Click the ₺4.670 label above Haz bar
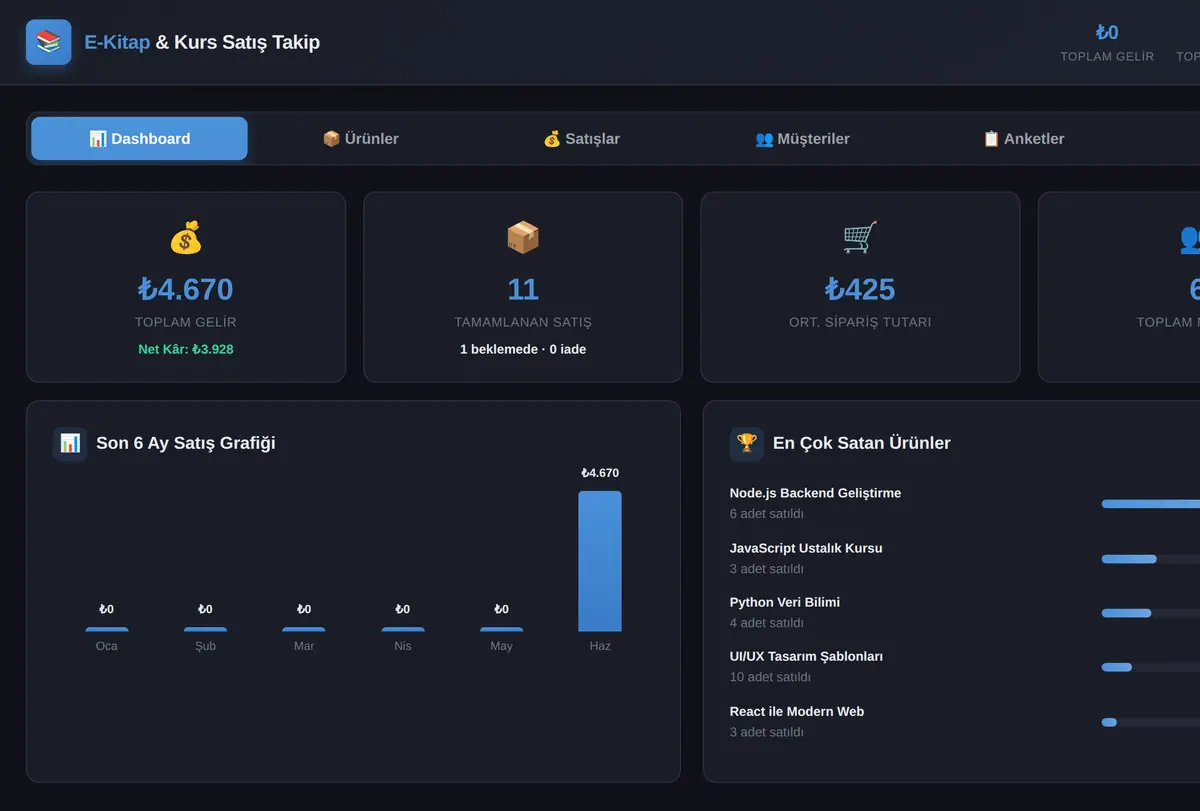 pos(600,473)
